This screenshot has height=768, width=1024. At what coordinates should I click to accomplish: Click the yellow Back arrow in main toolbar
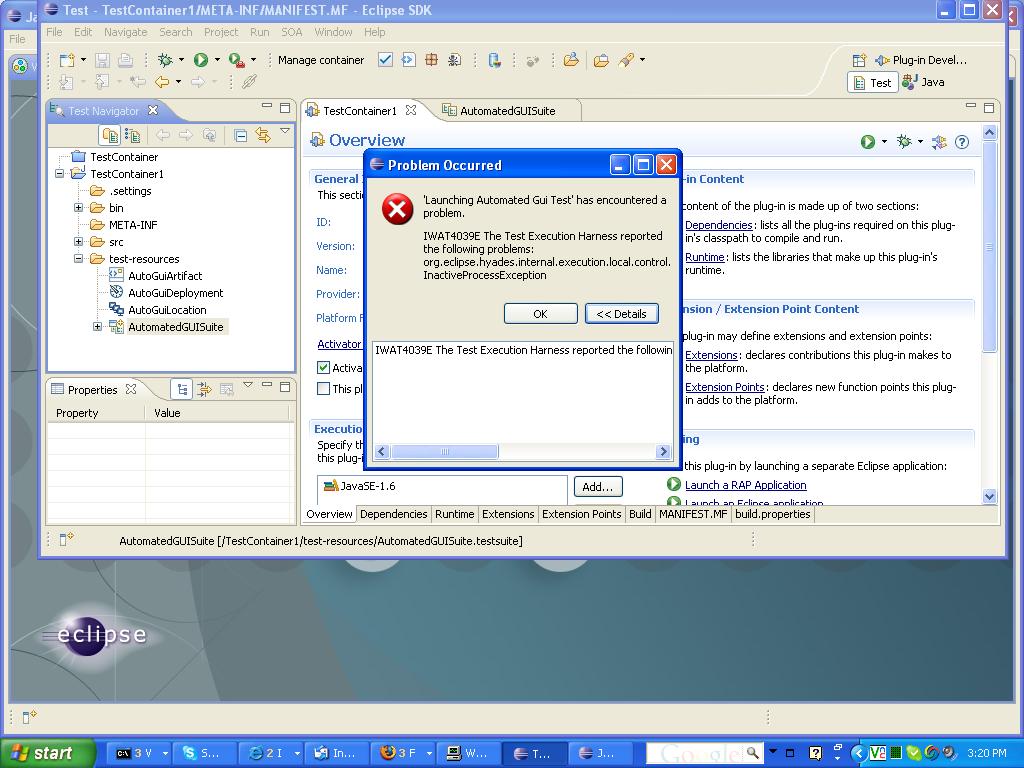click(x=162, y=82)
